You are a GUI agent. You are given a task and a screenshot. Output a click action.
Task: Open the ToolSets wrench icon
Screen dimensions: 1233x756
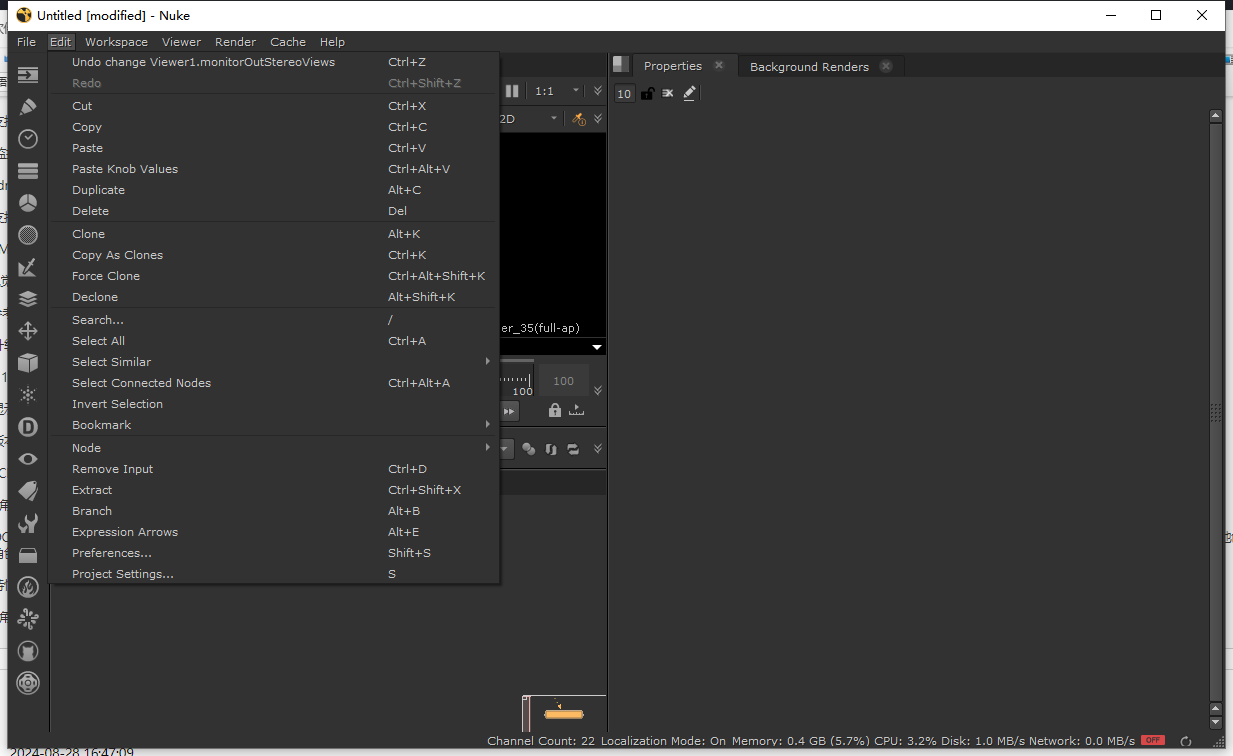[x=28, y=523]
